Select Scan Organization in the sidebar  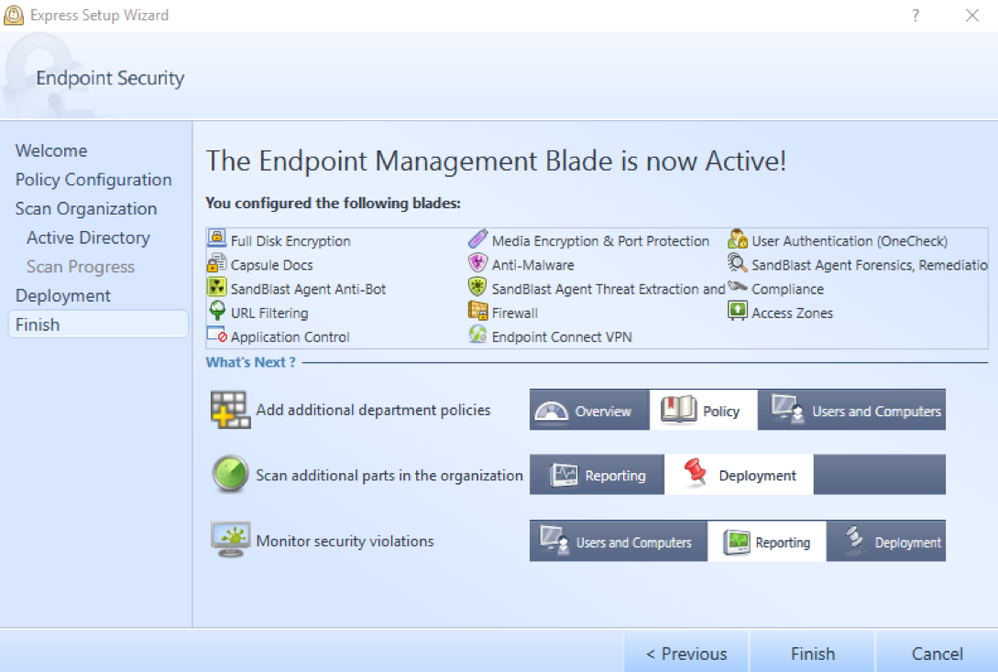click(x=86, y=209)
